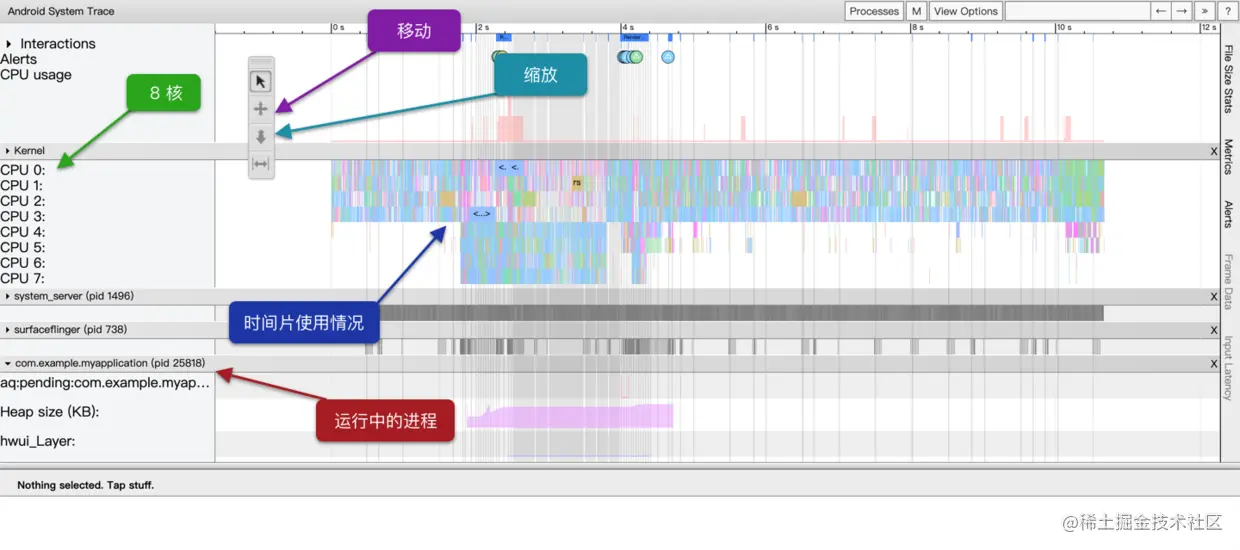Screen dimensions: 1240x550
Task: Select the CPU 5: row label
Action: point(22,247)
